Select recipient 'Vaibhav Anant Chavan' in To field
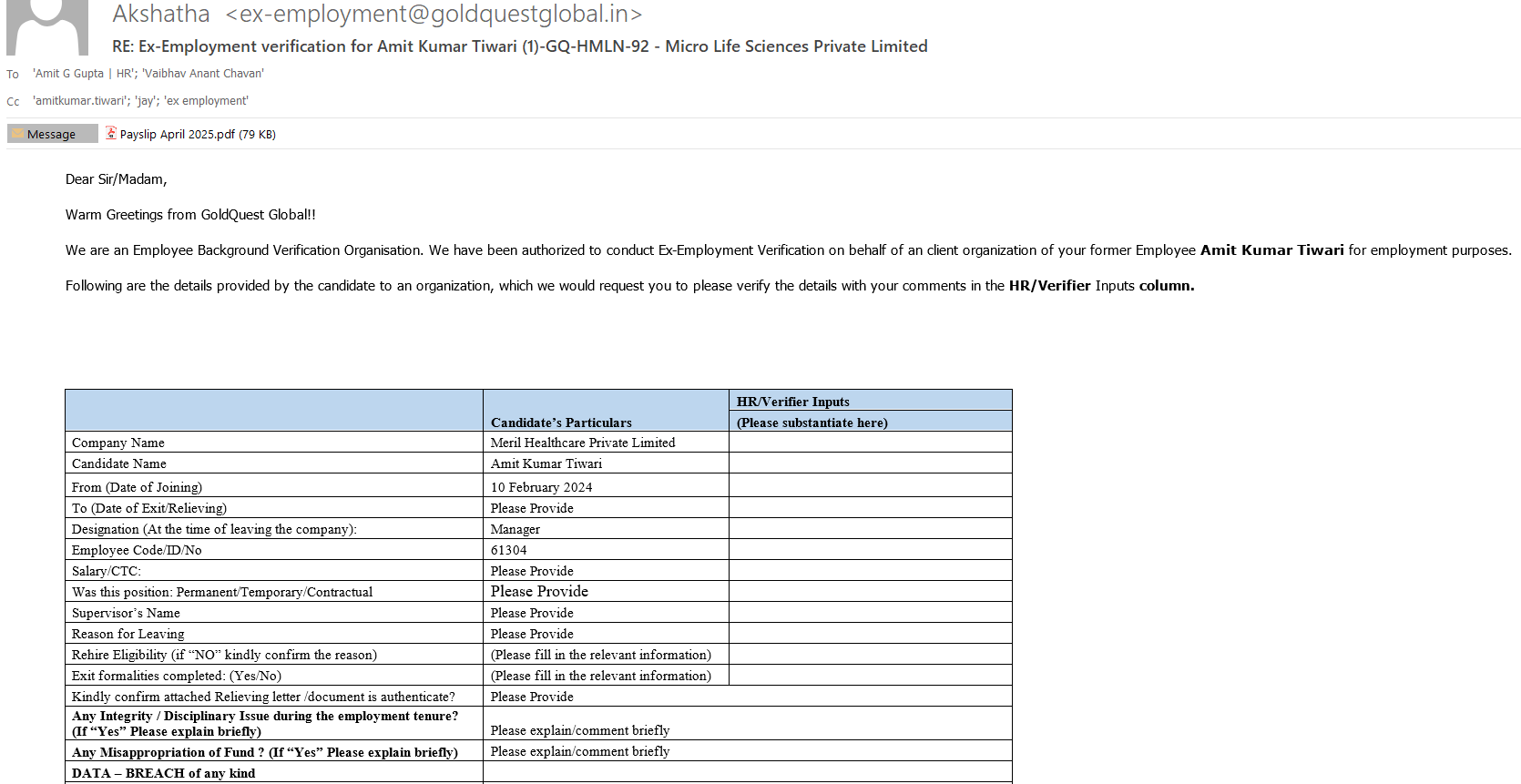 pos(203,74)
